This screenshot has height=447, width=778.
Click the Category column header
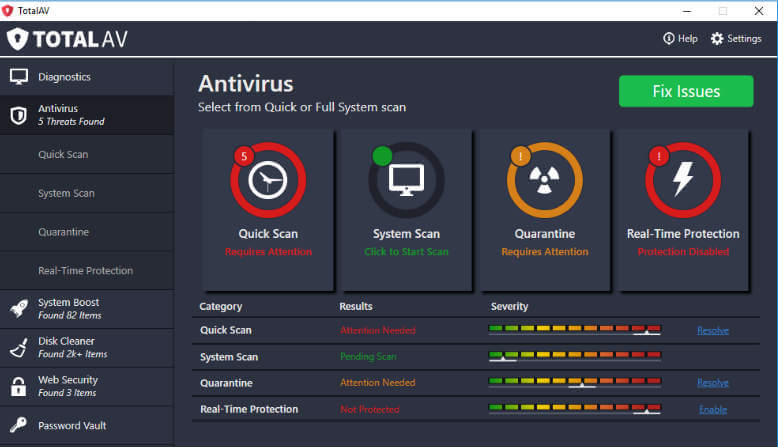(x=221, y=307)
